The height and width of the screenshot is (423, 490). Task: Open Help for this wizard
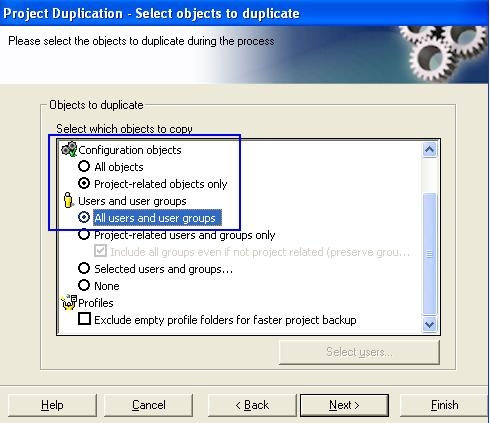[x=52, y=405]
